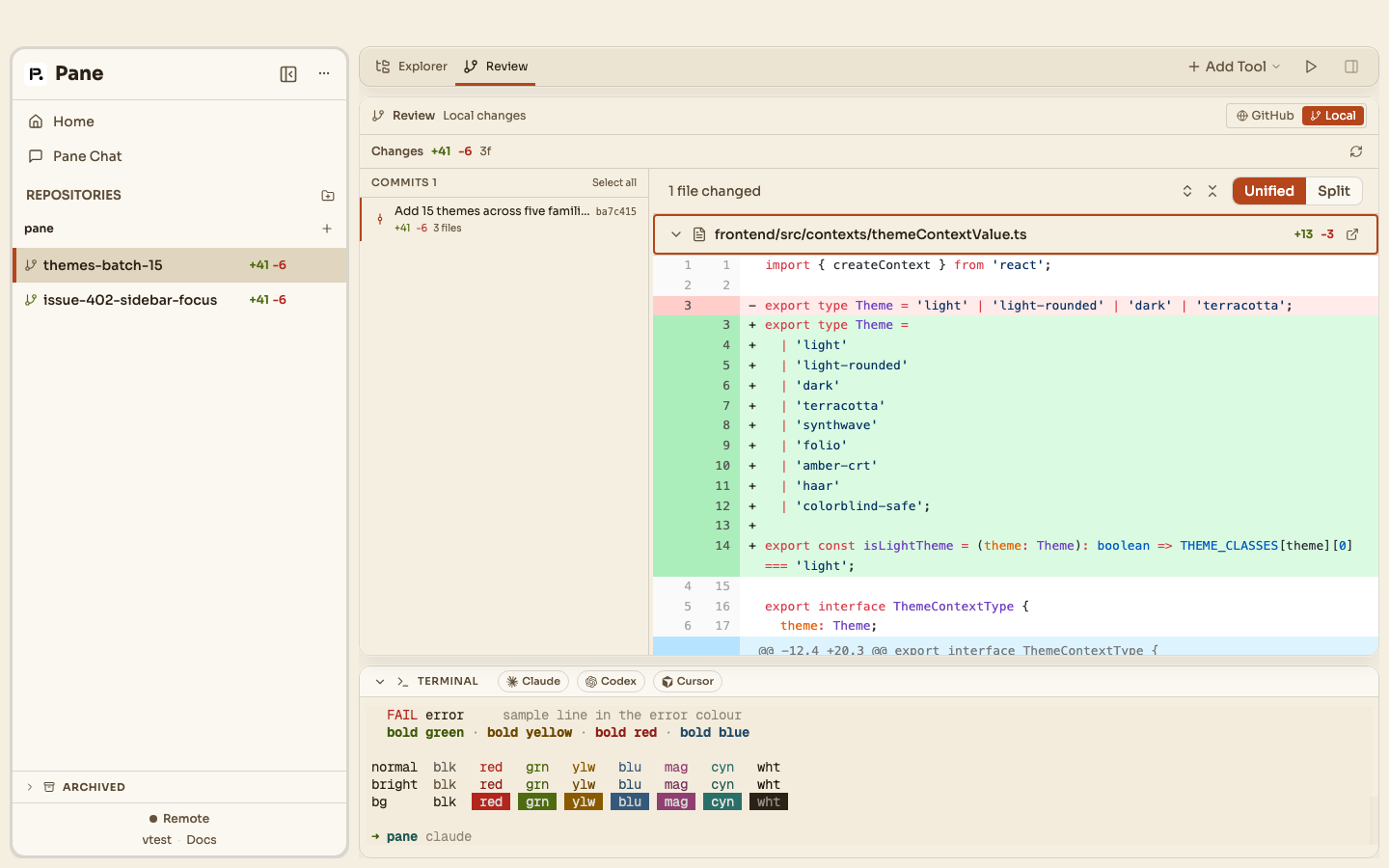The image size is (1389, 868).
Task: Open themeContextValue.ts in external editor
Action: coord(1352,234)
